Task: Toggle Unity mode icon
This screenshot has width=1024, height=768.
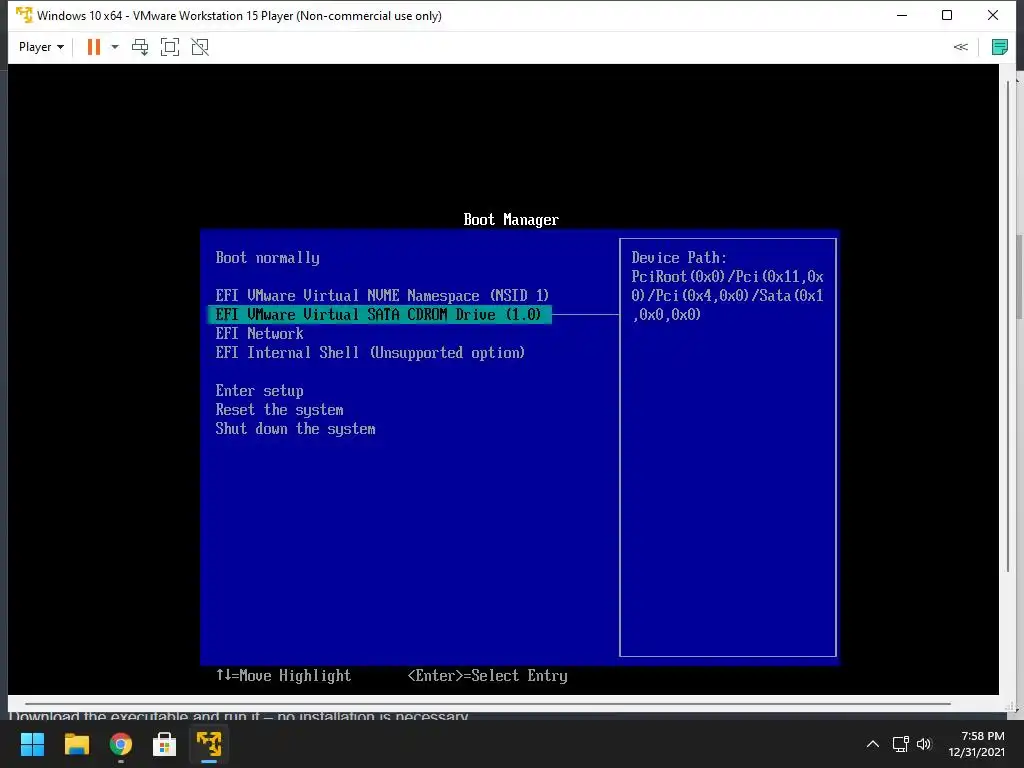Action: pos(200,47)
